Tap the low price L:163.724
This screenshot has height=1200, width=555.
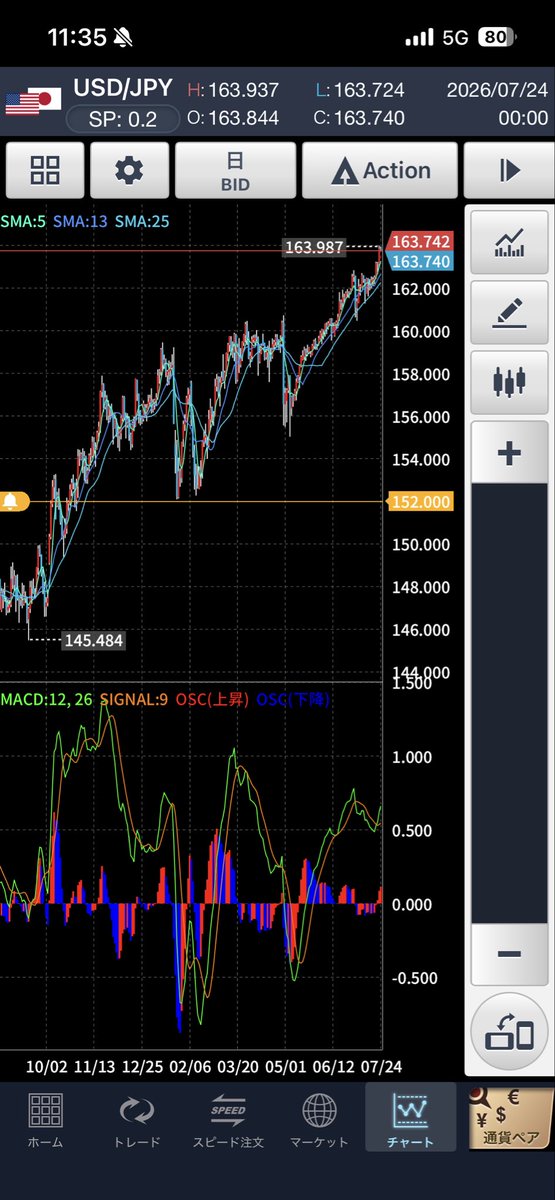pyautogui.click(x=360, y=90)
